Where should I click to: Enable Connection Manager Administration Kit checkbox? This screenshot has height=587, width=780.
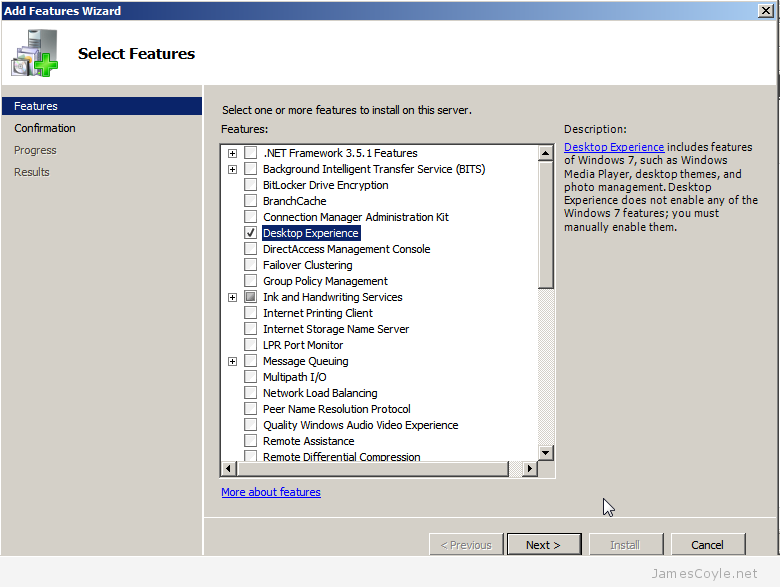tap(251, 216)
